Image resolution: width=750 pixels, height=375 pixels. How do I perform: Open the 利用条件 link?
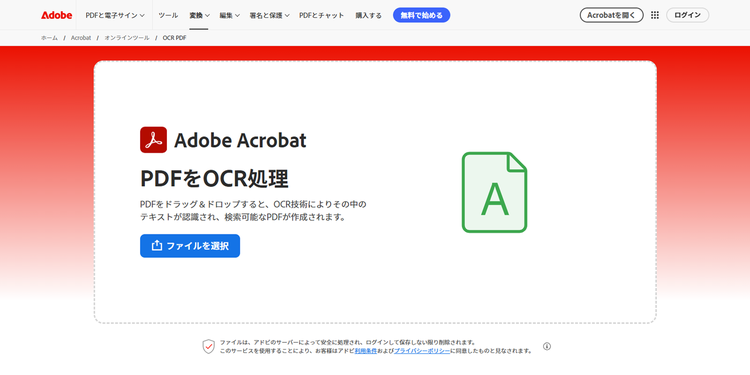tap(365, 351)
